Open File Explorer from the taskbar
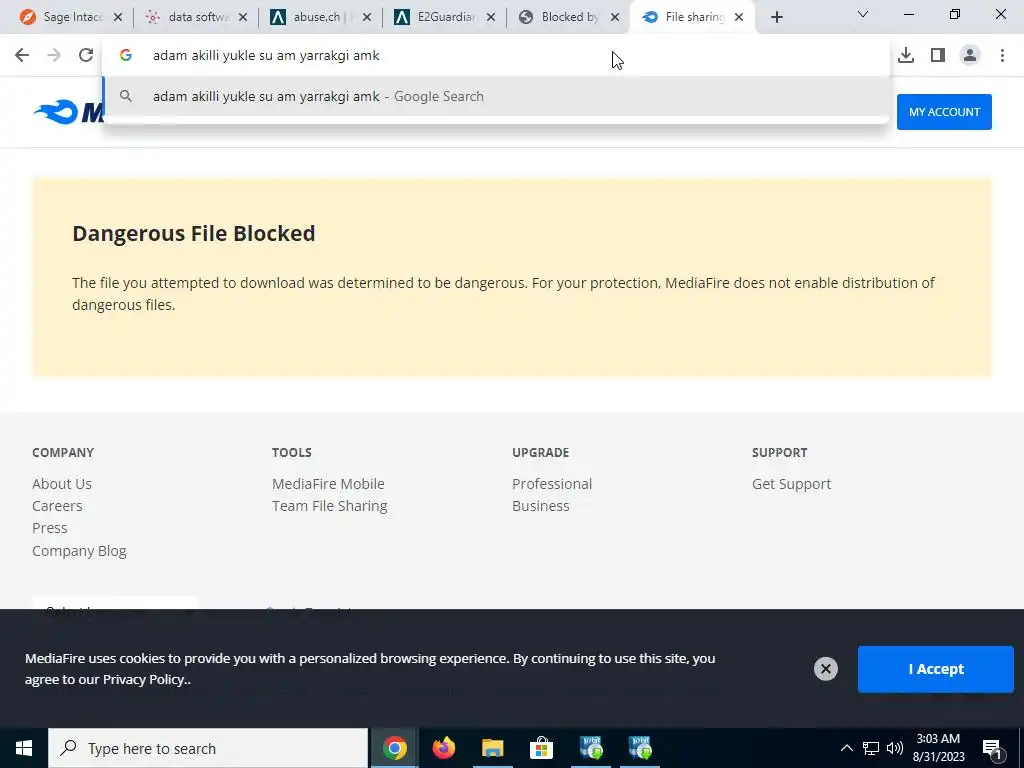 coord(492,748)
